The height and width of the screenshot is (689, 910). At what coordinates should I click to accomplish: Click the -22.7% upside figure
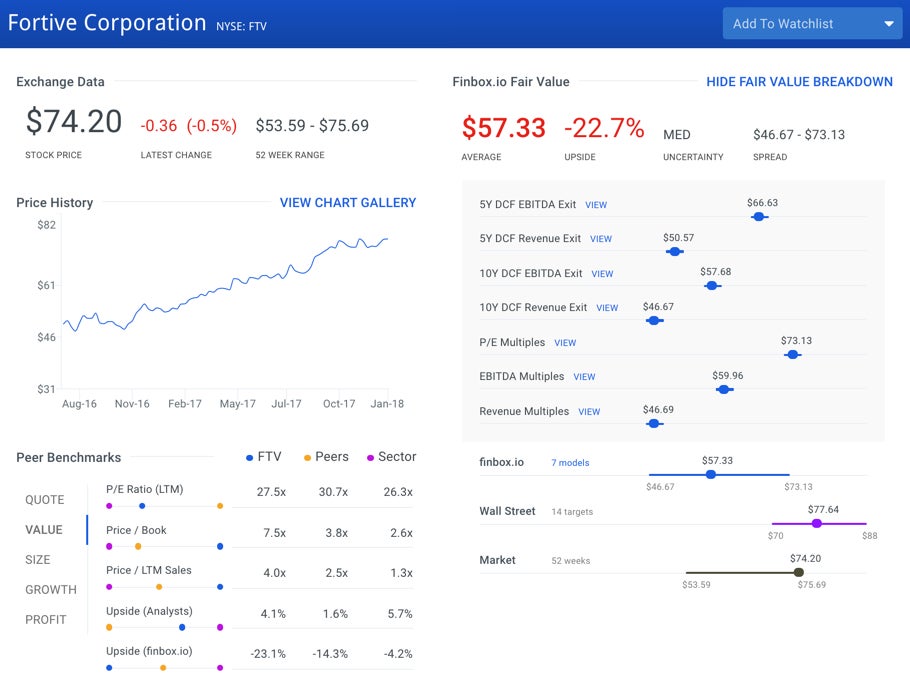point(604,128)
